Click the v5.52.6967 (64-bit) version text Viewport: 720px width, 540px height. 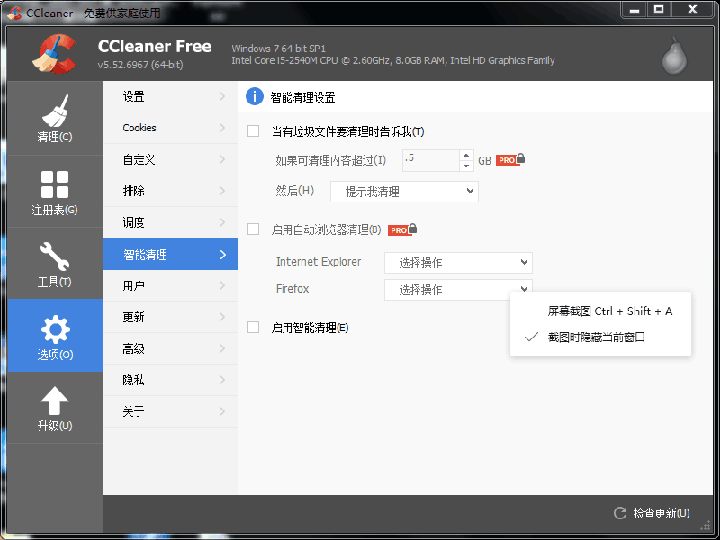point(141,65)
